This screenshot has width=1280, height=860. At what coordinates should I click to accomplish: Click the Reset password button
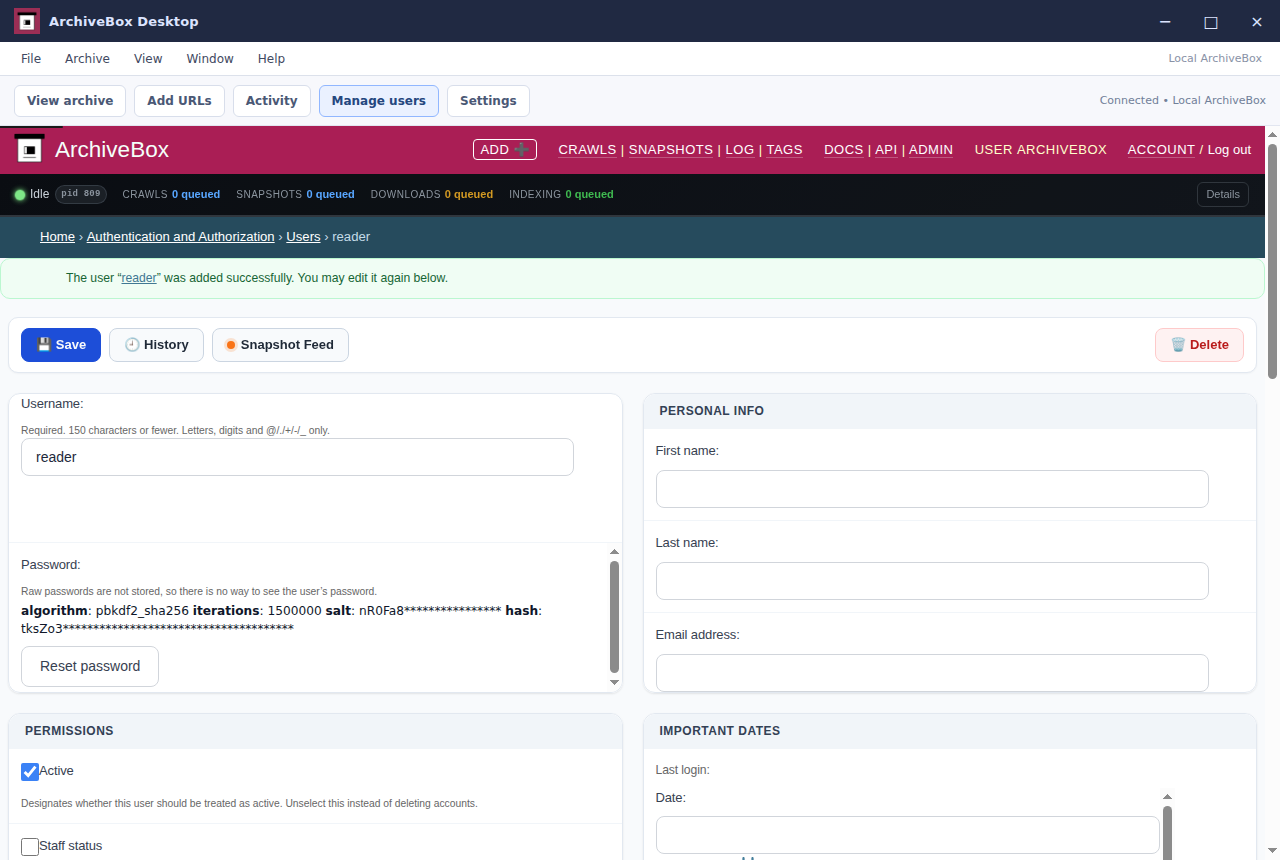tap(90, 667)
